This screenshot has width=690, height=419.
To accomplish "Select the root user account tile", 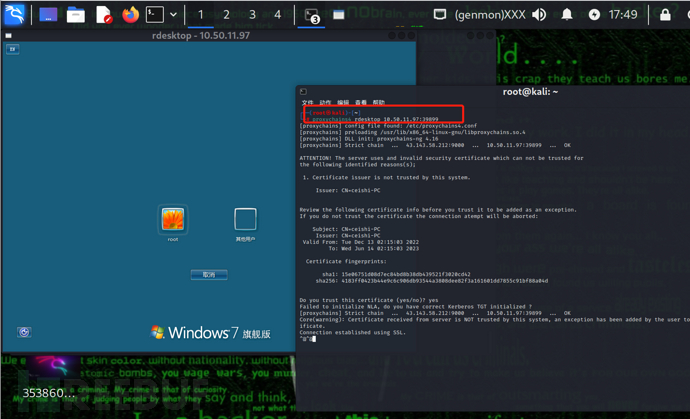I will [173, 219].
